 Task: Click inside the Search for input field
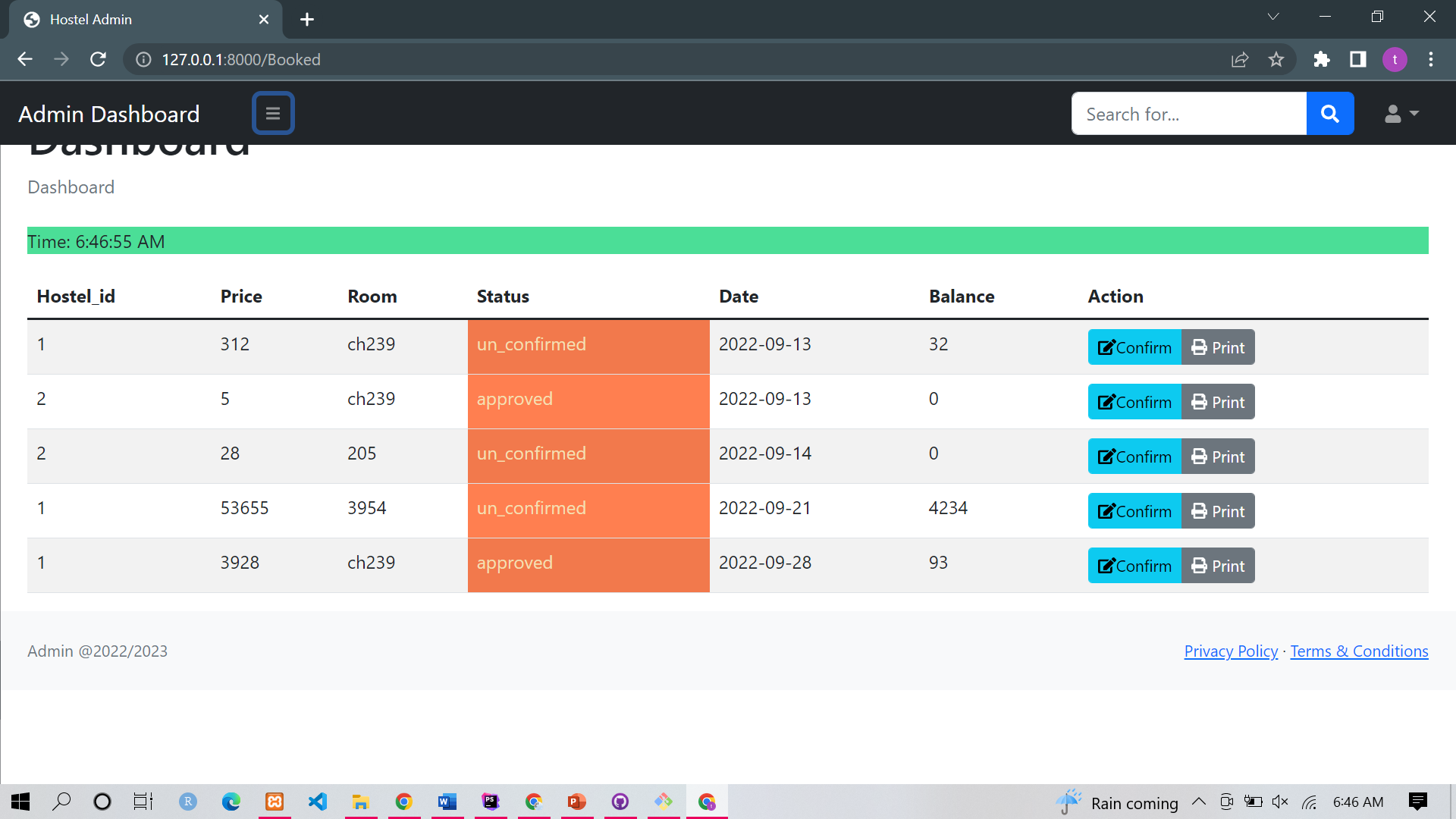tap(1188, 114)
